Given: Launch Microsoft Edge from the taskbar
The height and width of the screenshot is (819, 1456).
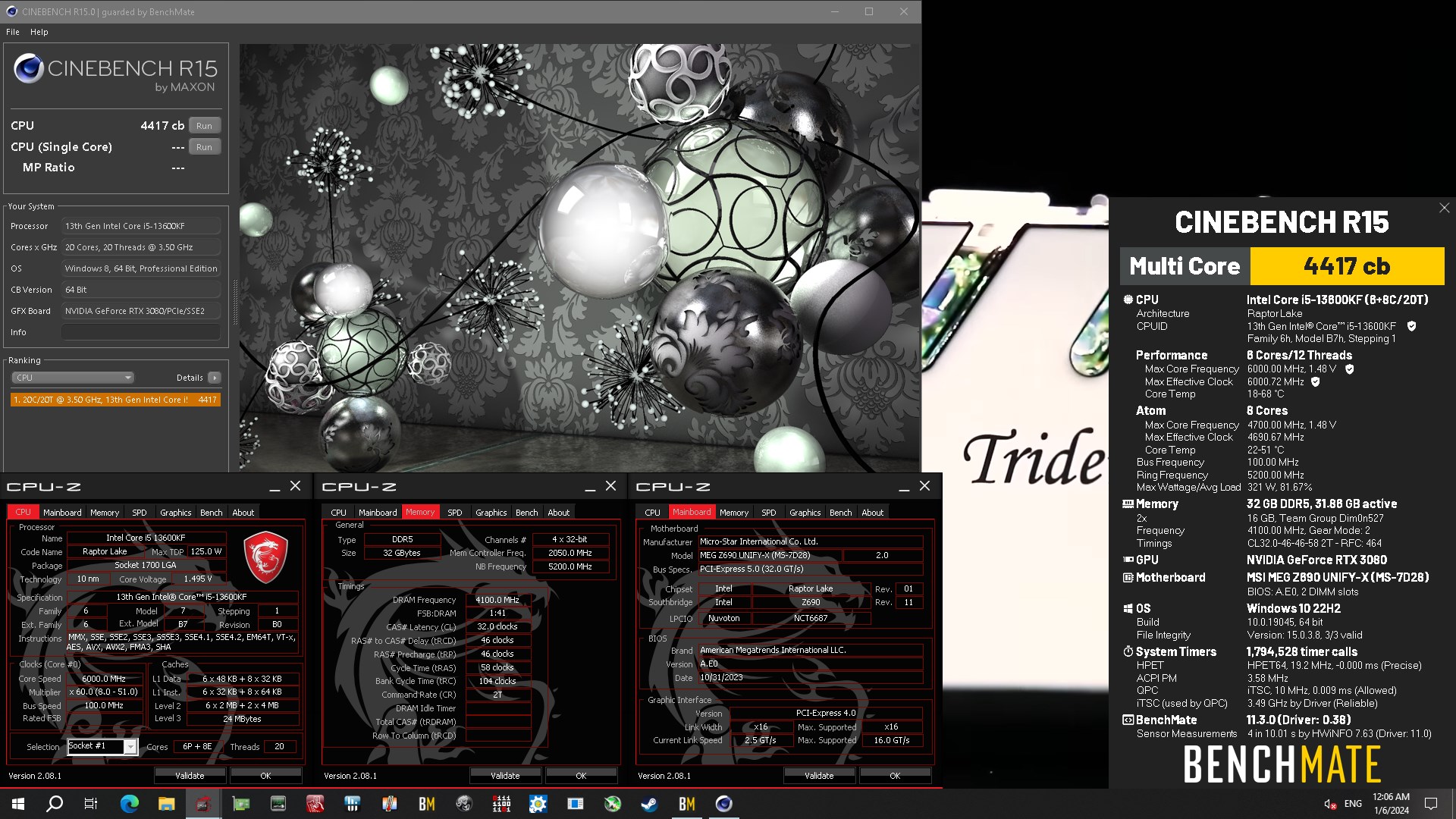Looking at the screenshot, I should click(130, 804).
